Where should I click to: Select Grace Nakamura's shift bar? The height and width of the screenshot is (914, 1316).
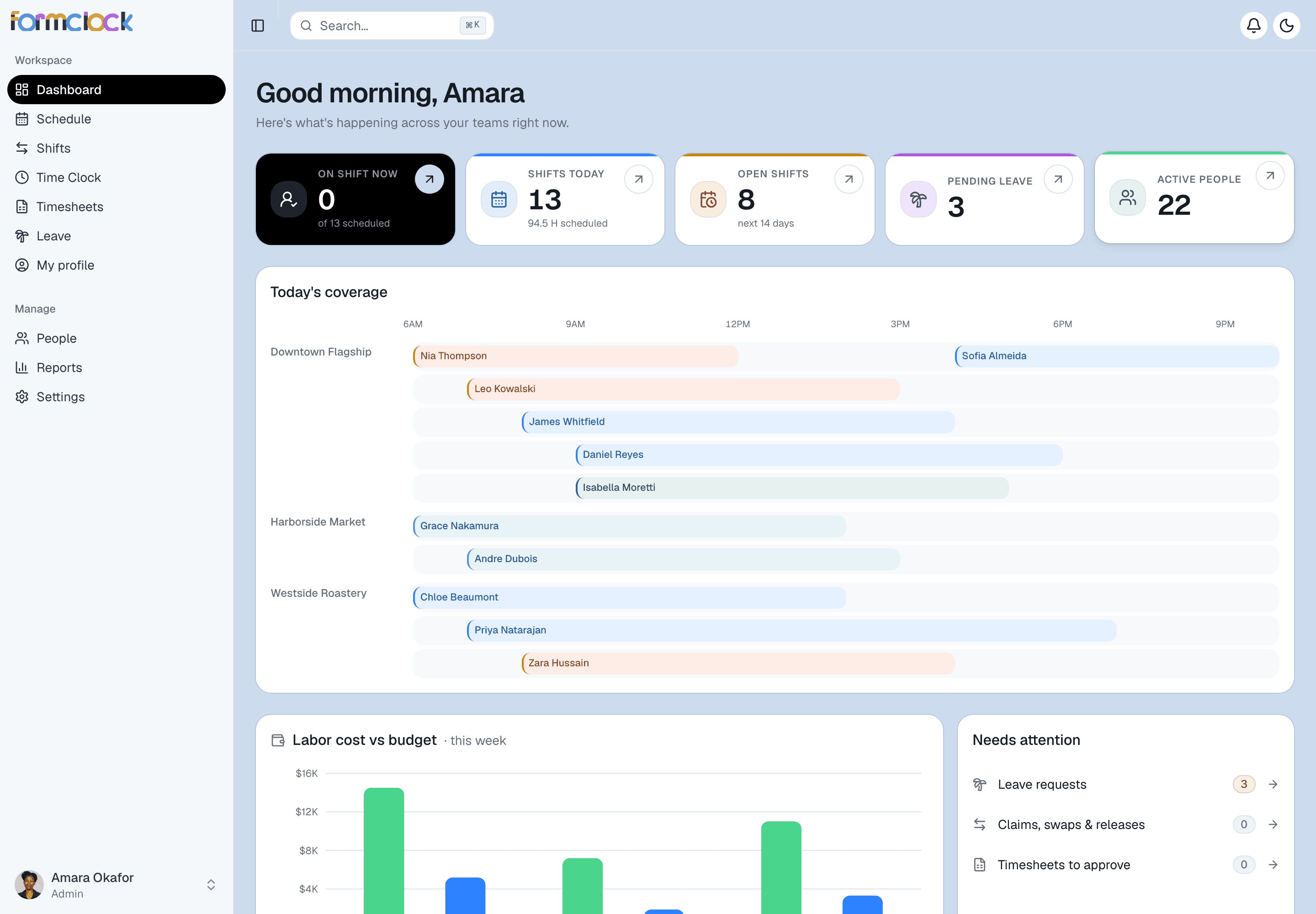coord(629,526)
